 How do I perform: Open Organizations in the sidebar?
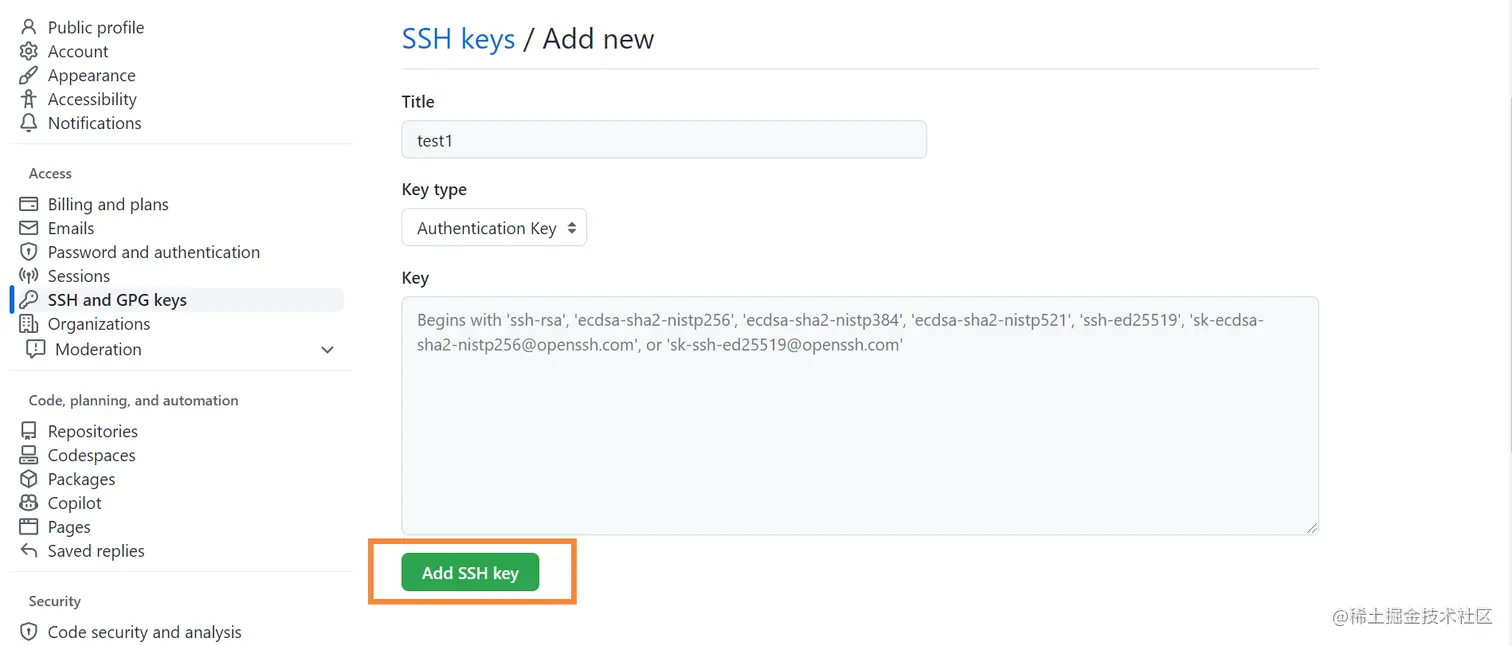pos(98,324)
